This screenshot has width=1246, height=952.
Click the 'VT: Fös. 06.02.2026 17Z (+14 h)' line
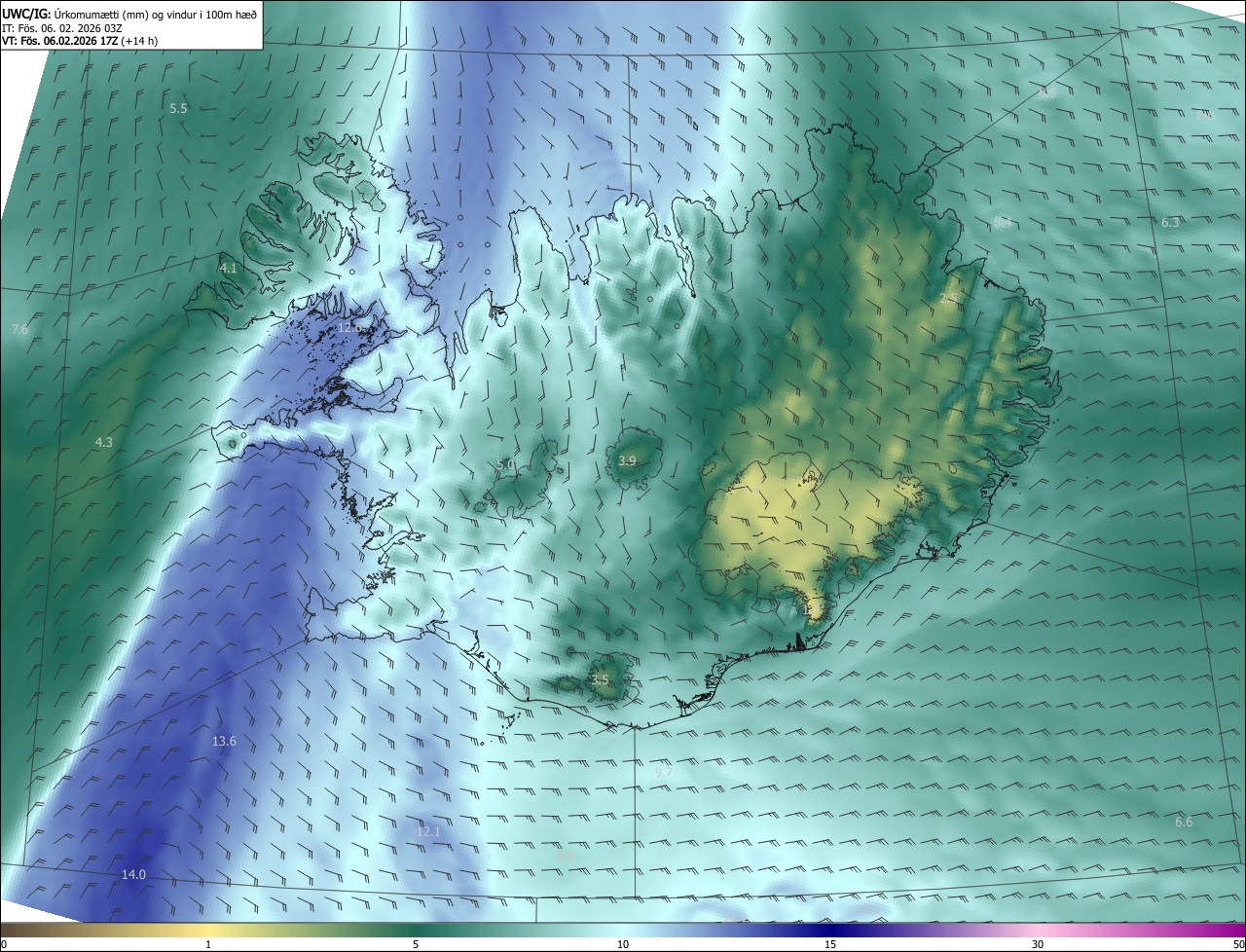80,41
